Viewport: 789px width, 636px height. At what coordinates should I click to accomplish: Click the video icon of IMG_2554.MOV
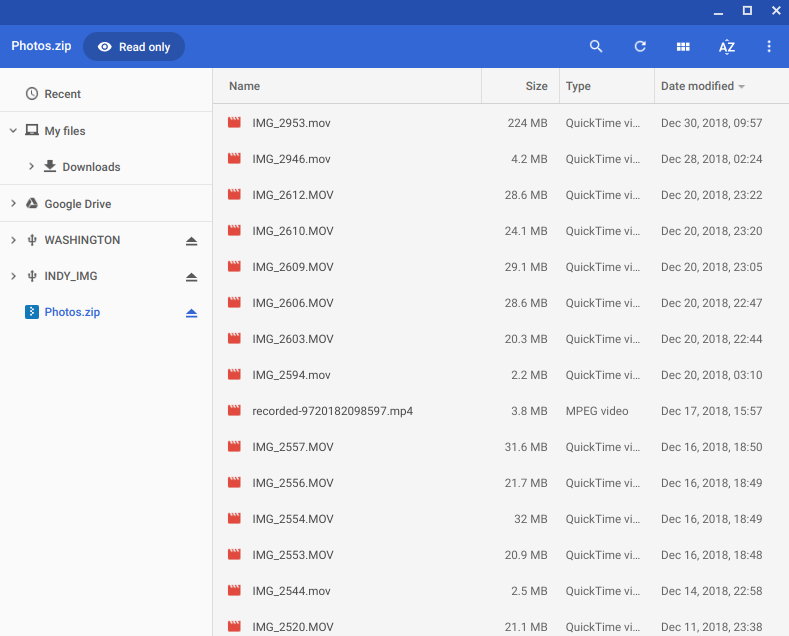(234, 518)
